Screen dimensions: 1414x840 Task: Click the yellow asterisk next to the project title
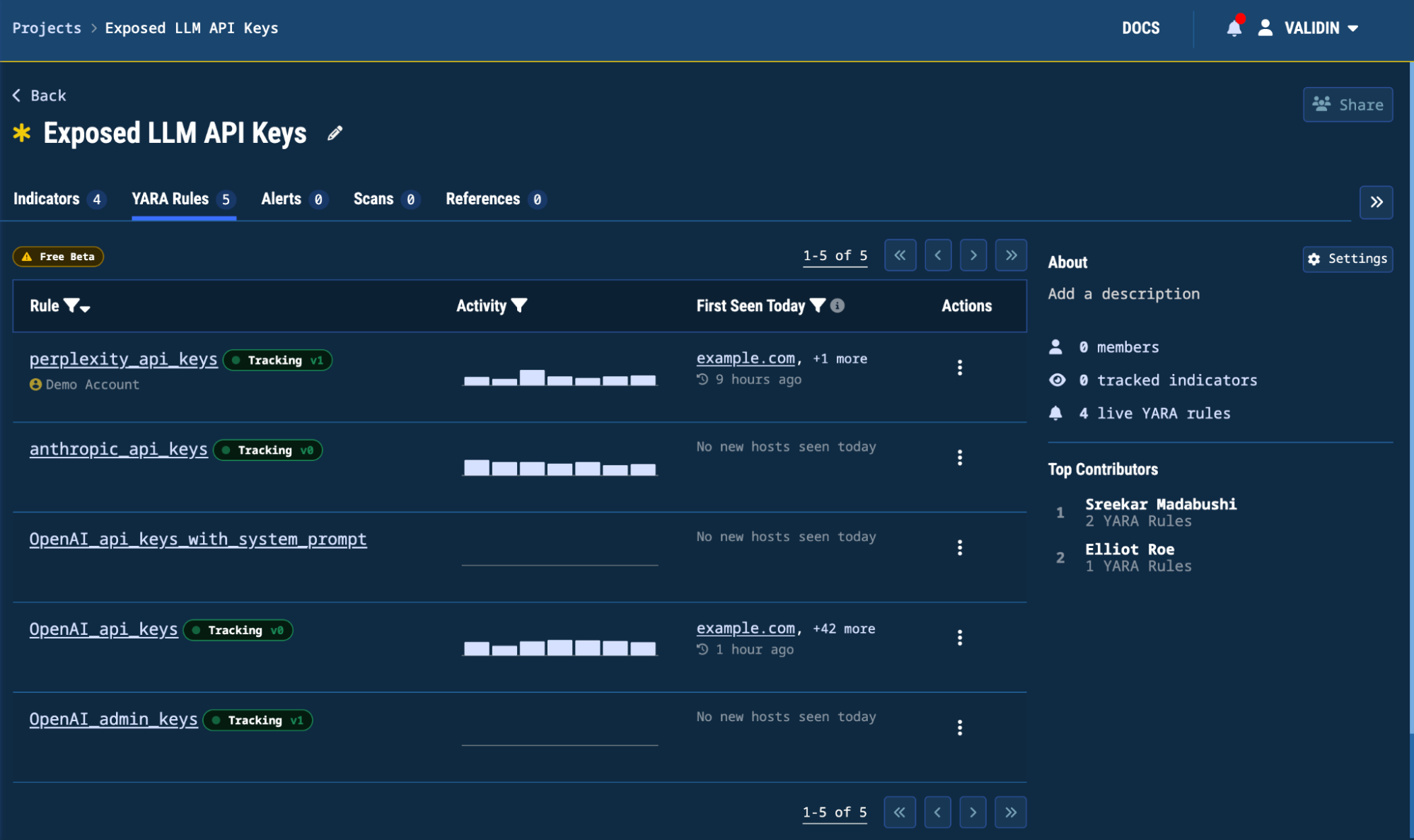click(22, 133)
